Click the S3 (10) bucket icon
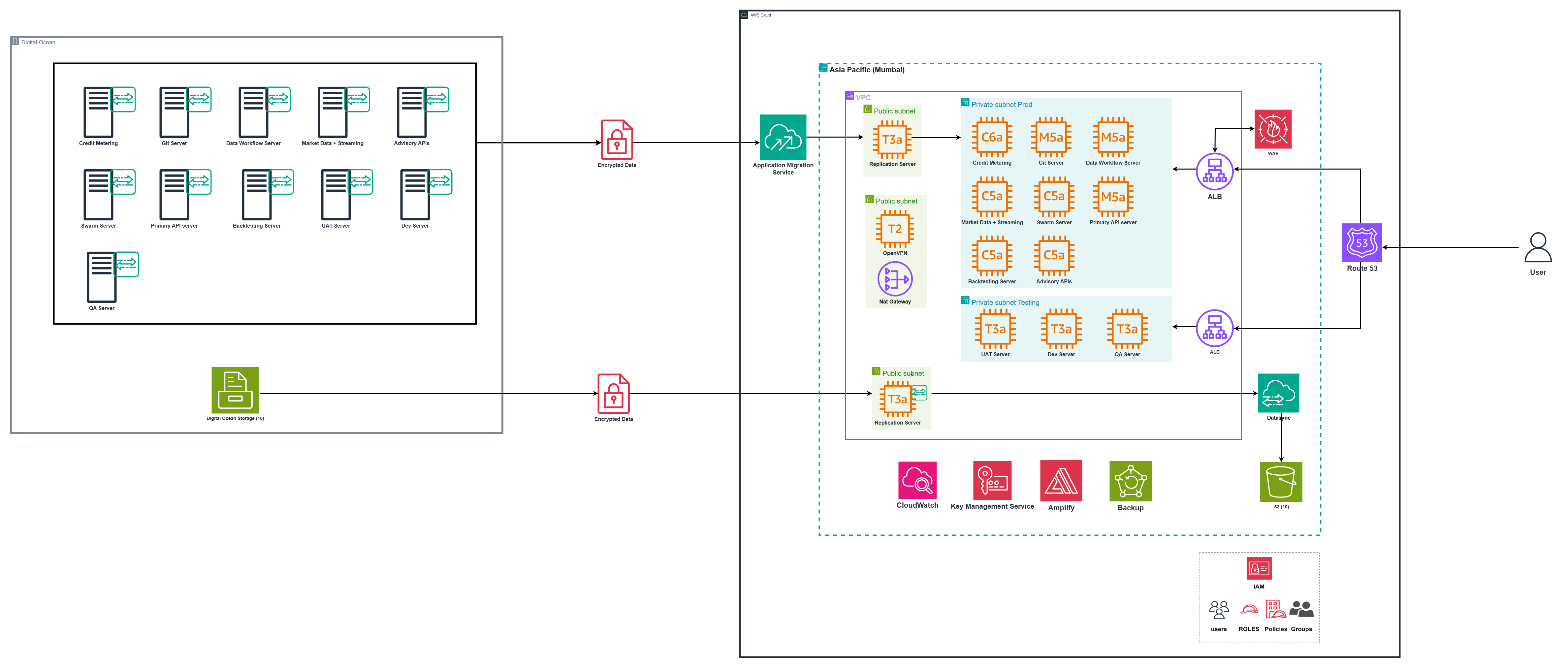Image resolution: width=1568 pixels, height=668 pixels. point(1281,482)
